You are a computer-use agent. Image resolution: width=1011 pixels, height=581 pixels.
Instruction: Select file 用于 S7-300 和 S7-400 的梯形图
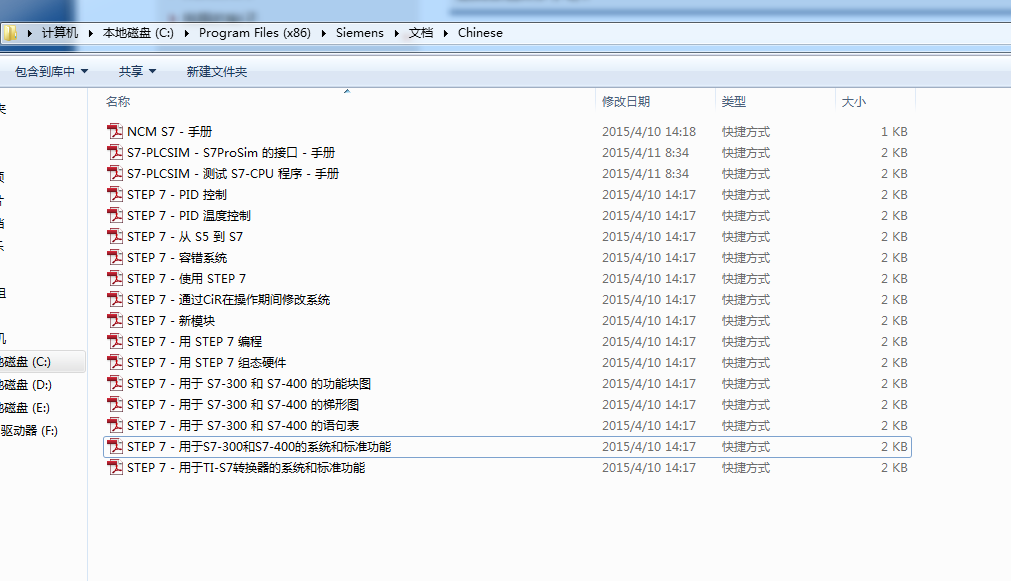(243, 404)
